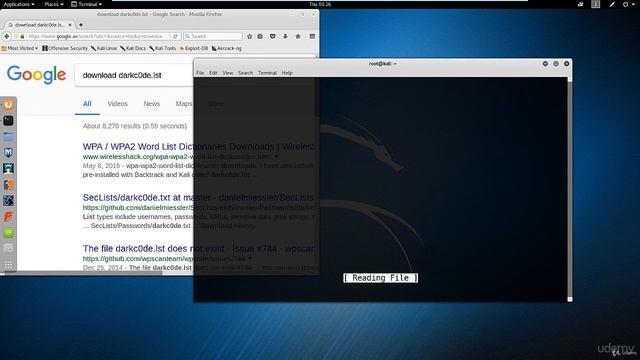Viewport: 640px width, 360px height.
Task: Open Maltego from the dock
Action: (8, 200)
